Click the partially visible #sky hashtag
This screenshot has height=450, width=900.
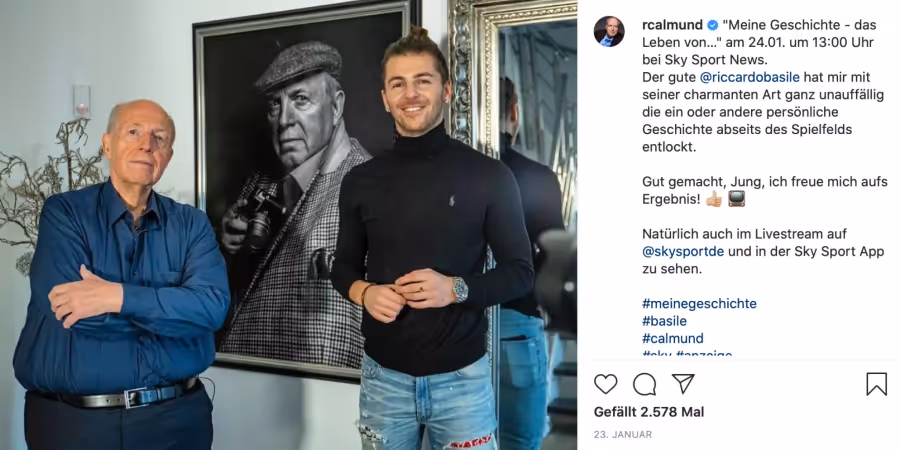click(657, 354)
